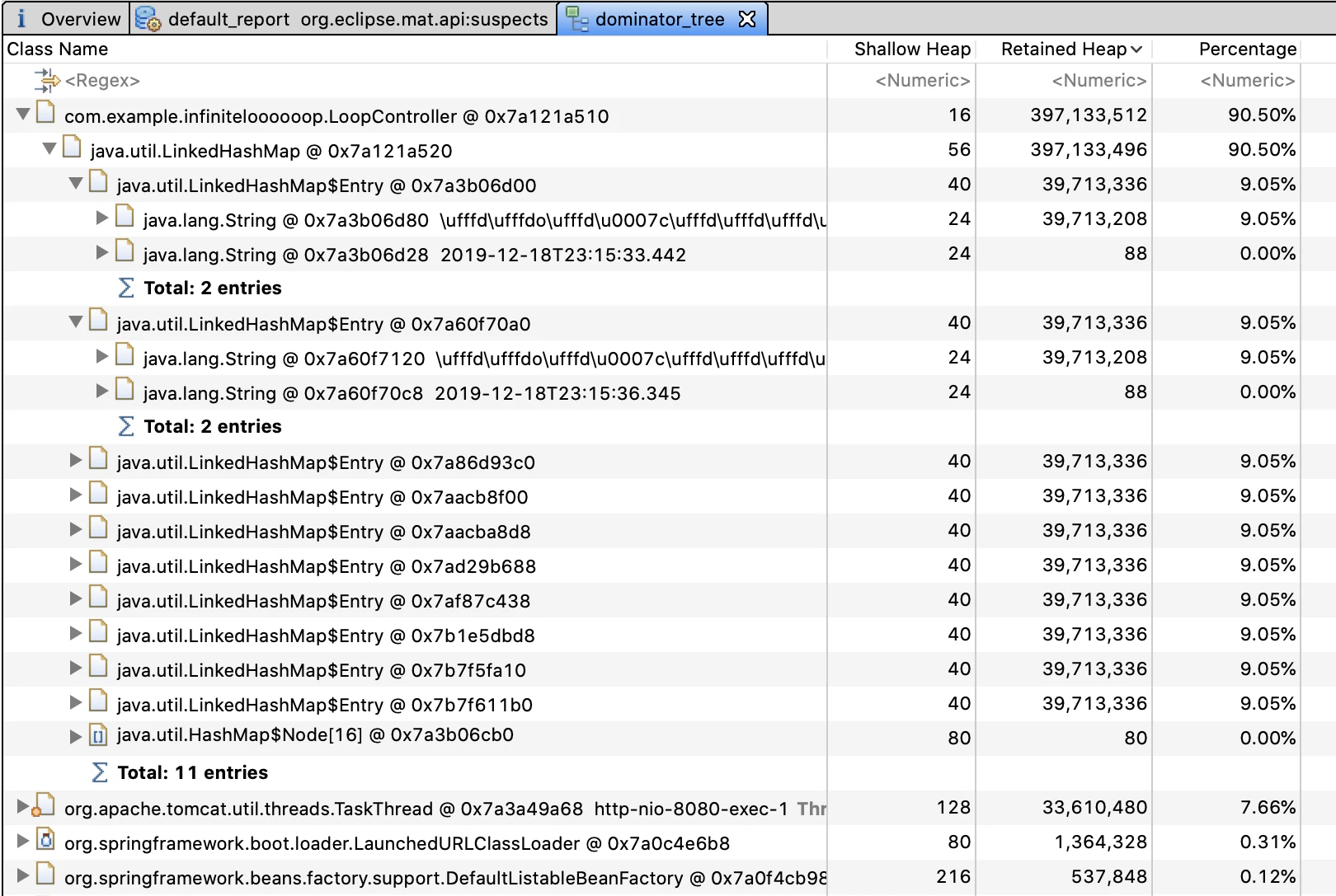Expand LinkedHashMap$Entry @ 0x7a86d93c0
This screenshot has height=896, width=1336.
pos(75,460)
